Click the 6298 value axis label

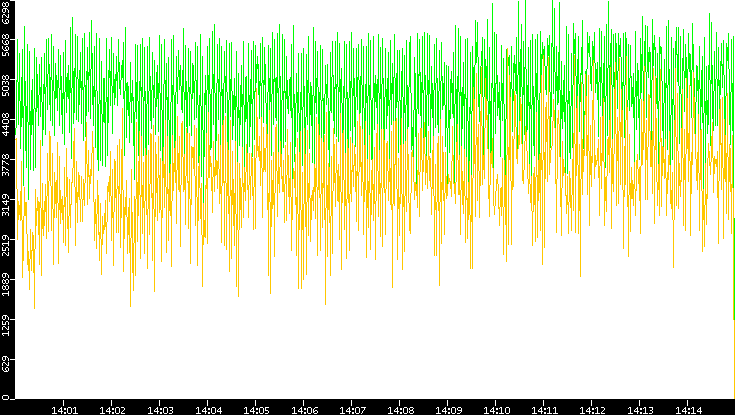point(5,12)
